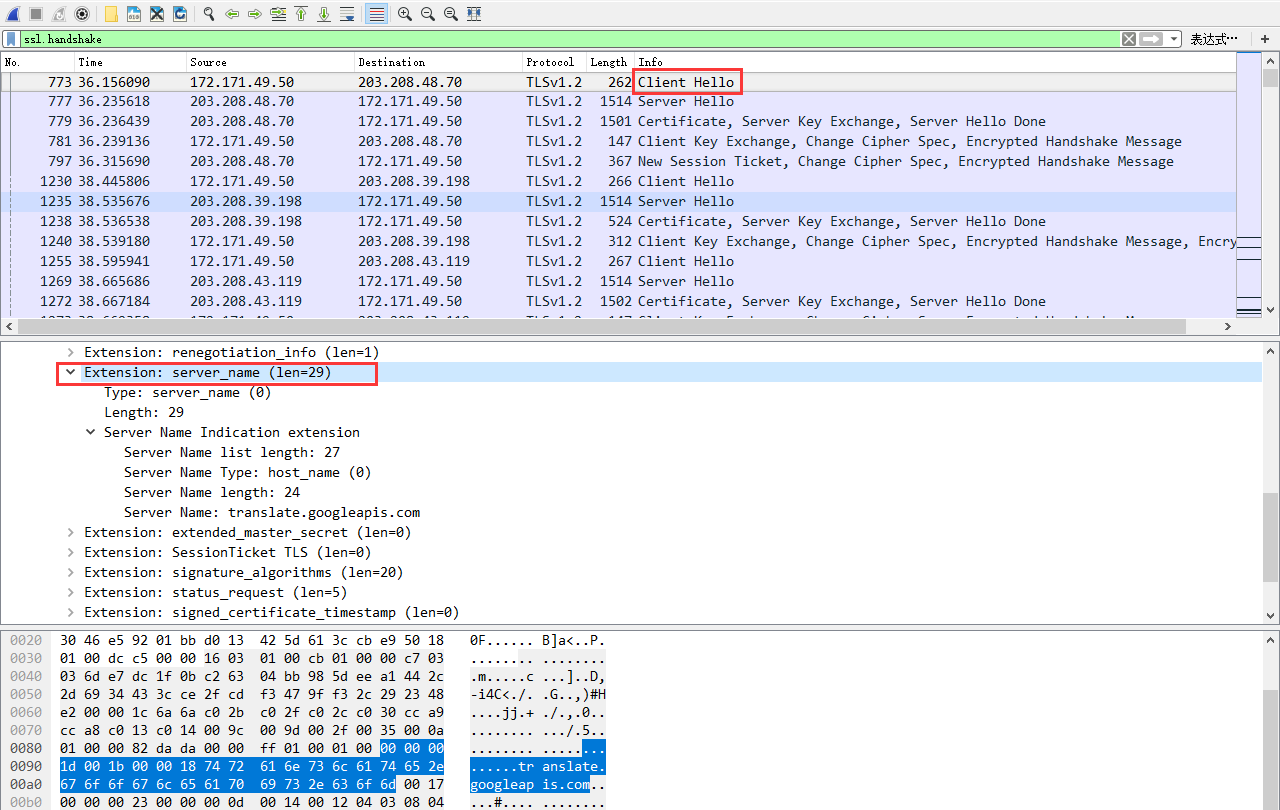Screen dimensions: 1280x810
Task: Select 'Server Name list length: 27'
Action: pyautogui.click(x=232, y=453)
